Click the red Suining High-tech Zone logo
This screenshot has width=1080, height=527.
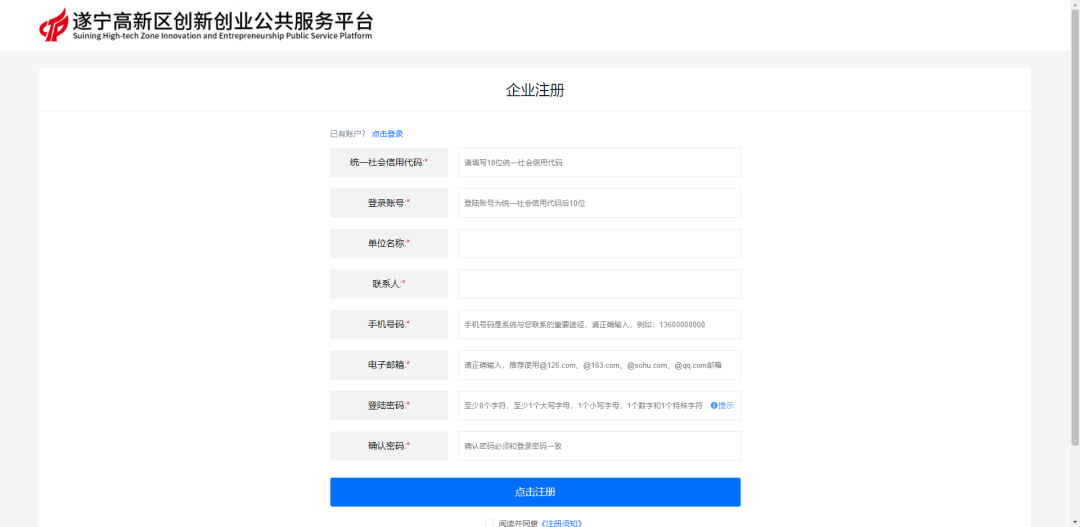click(54, 26)
